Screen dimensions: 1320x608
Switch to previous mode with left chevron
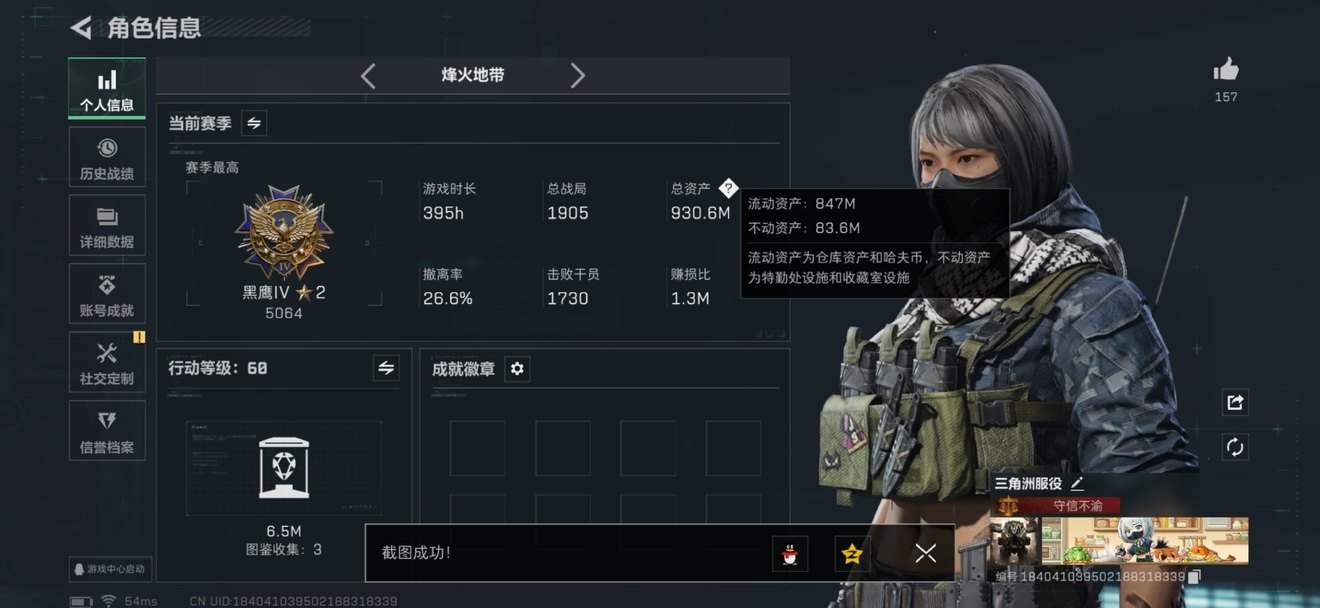368,76
